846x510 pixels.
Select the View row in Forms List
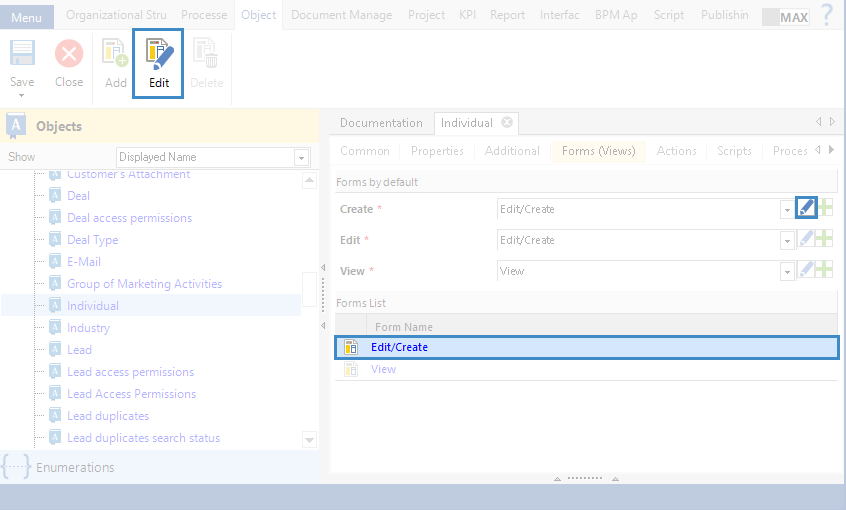pyautogui.click(x=383, y=369)
